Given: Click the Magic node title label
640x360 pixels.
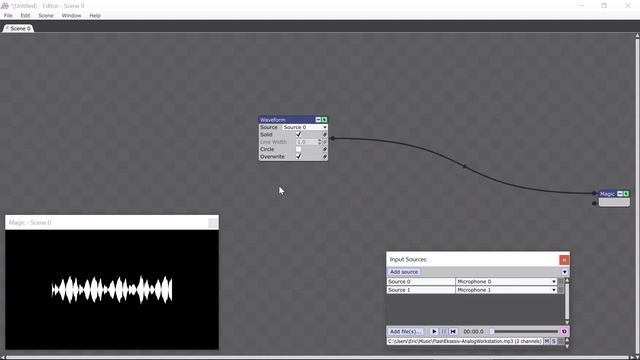Looking at the screenshot, I should click(607, 194).
